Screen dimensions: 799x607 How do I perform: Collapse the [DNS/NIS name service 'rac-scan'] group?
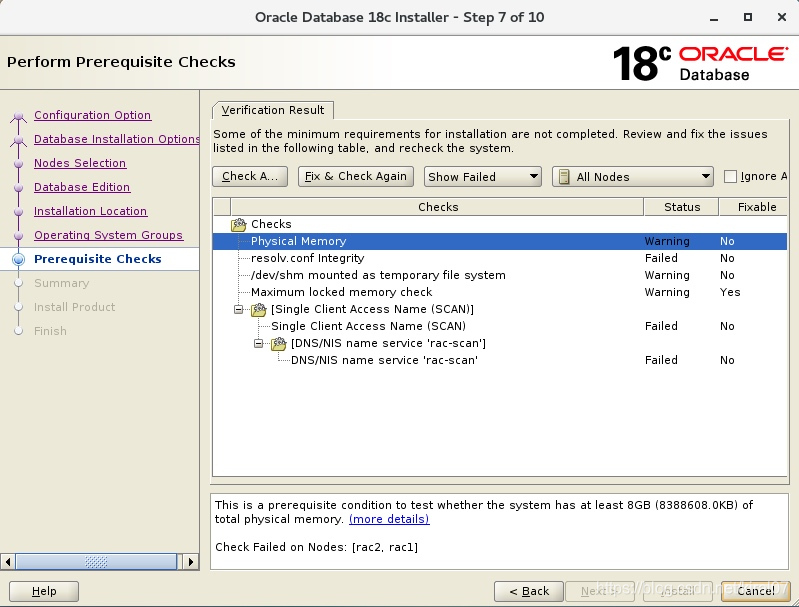[259, 344]
